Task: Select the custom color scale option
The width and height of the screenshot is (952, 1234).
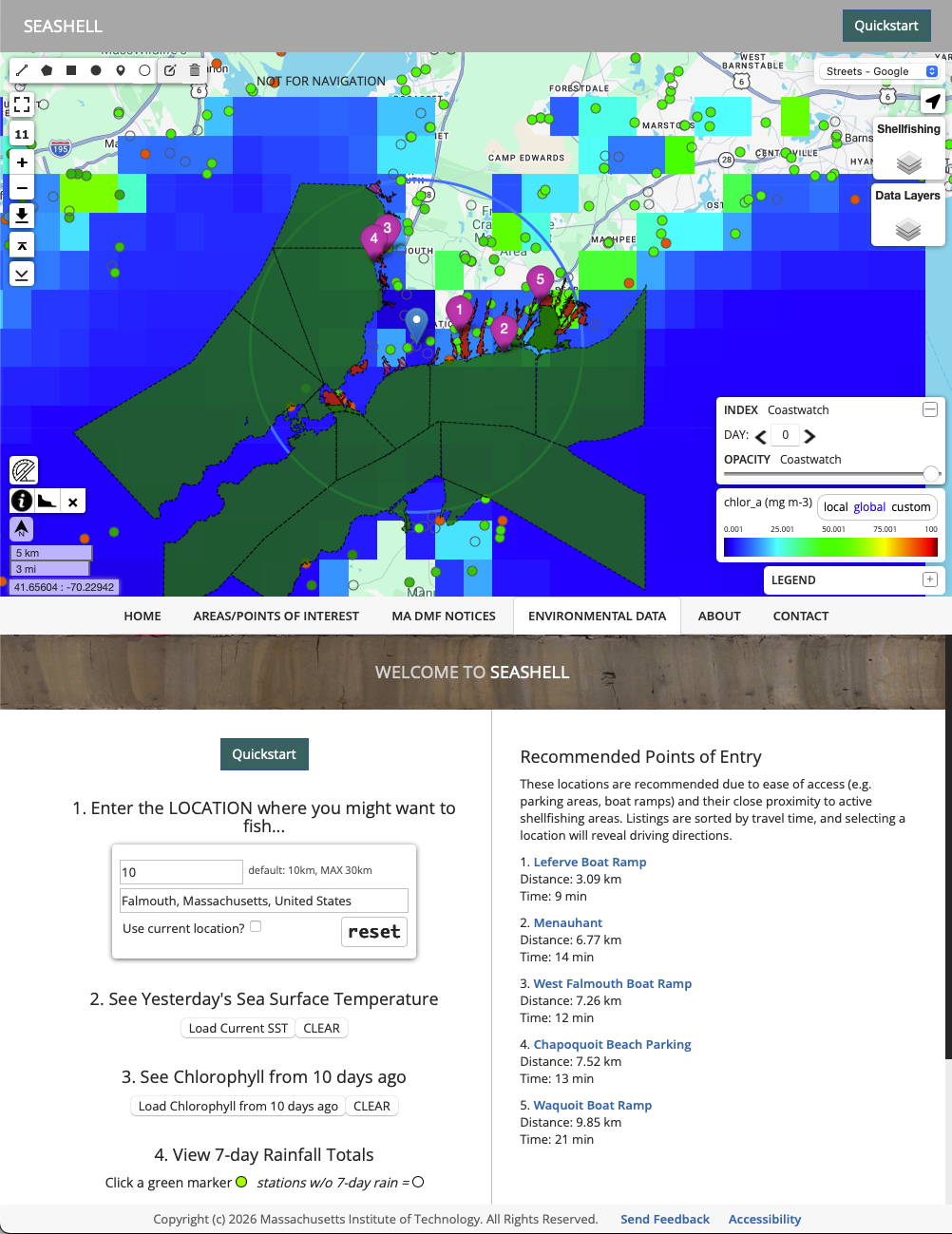Action: pyautogui.click(x=911, y=507)
